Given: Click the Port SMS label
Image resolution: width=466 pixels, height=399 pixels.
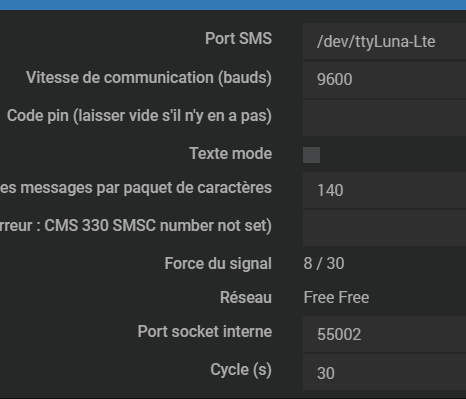Looking at the screenshot, I should point(238,38).
